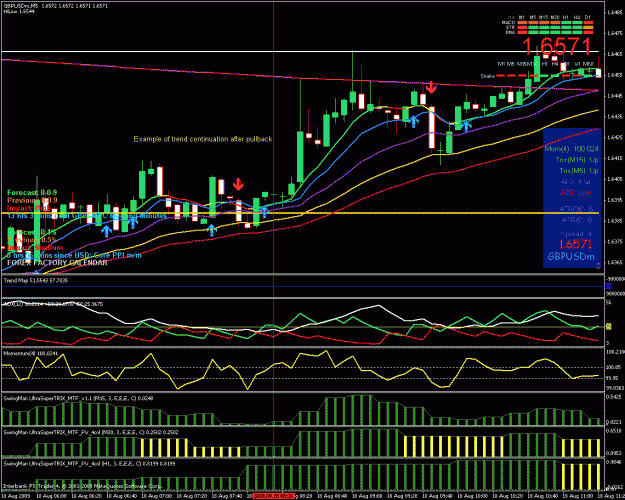The image size is (625, 500).
Task: Click the red highlighted date on time axis
Action: (274, 496)
